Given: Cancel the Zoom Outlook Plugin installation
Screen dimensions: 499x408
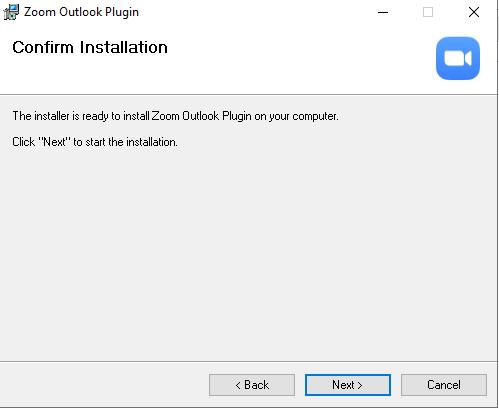Looking at the screenshot, I should point(444,385).
